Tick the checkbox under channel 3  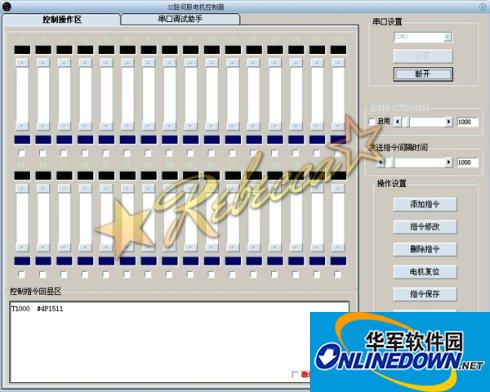pos(64,153)
